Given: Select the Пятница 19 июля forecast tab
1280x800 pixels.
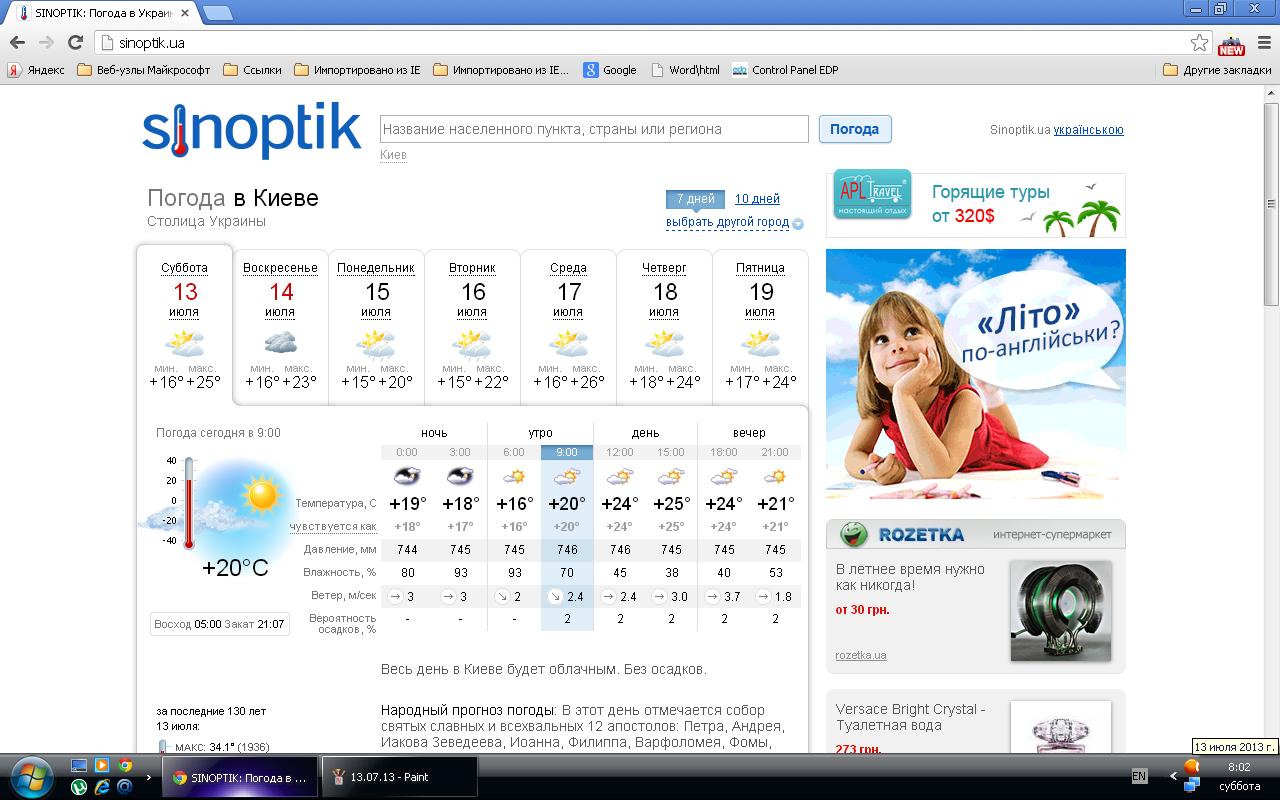Looking at the screenshot, I should pyautogui.click(x=760, y=326).
